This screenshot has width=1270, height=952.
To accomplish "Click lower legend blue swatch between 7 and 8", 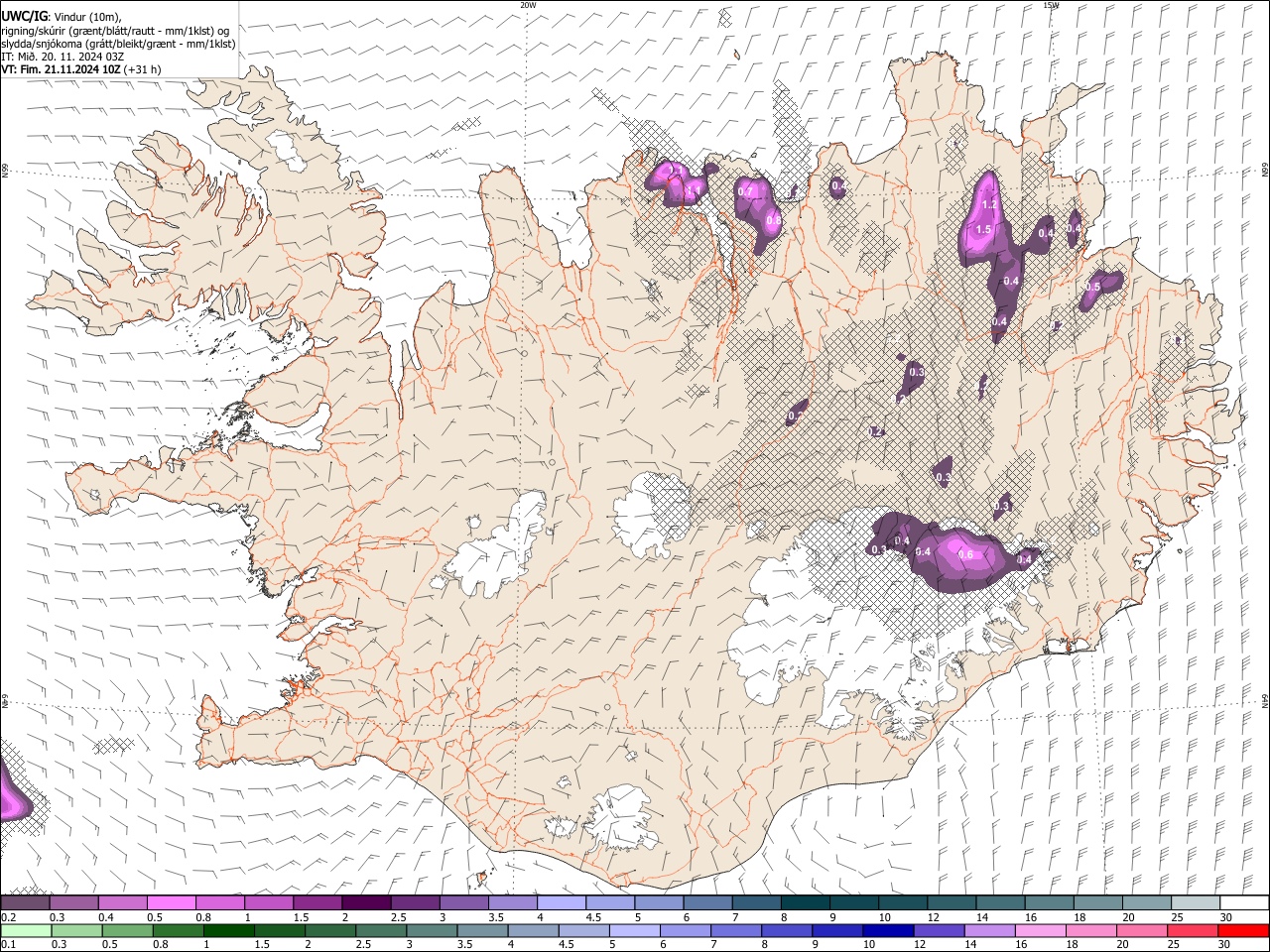I will pos(735,930).
